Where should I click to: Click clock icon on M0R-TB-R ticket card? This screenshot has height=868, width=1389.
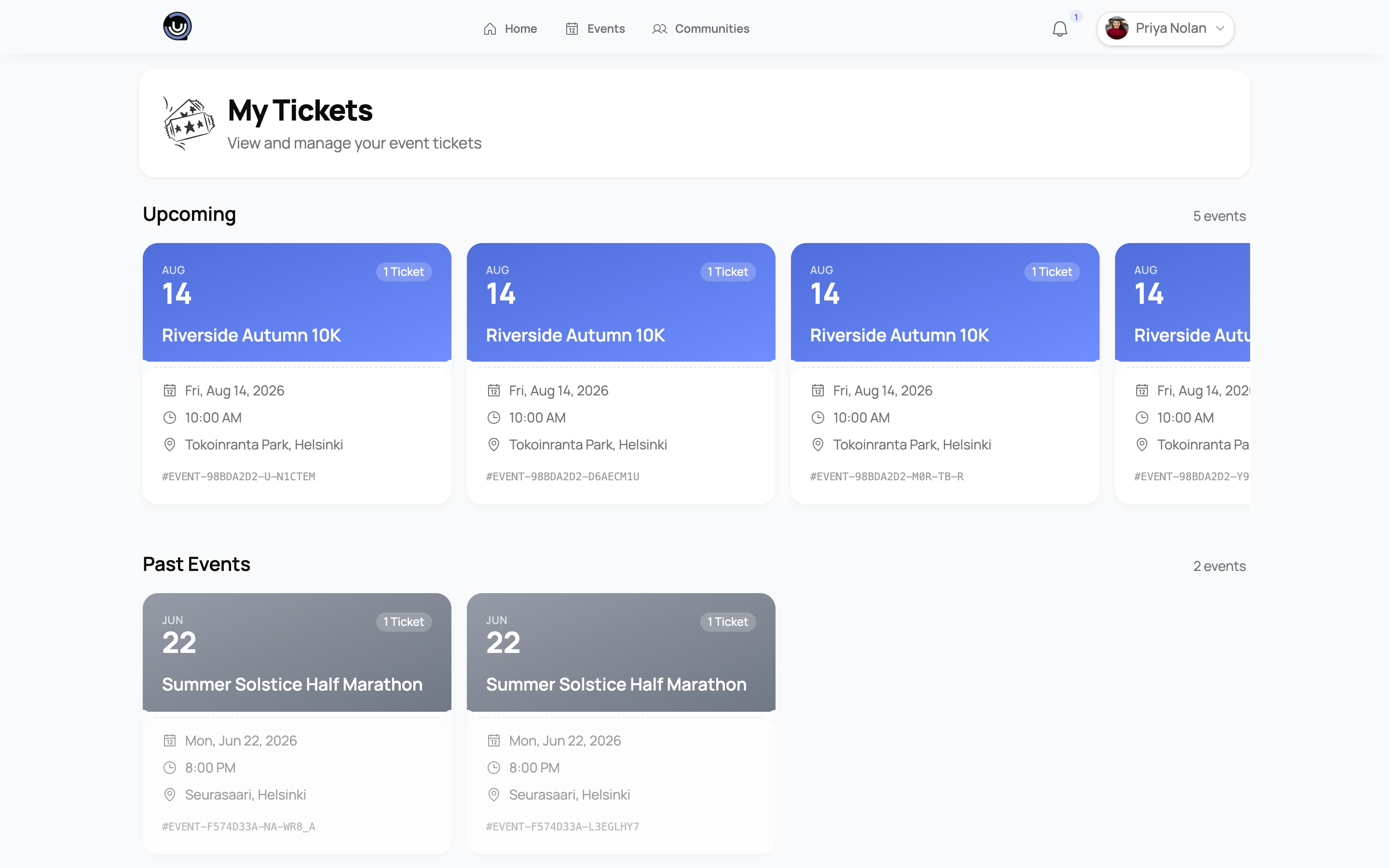tap(818, 418)
